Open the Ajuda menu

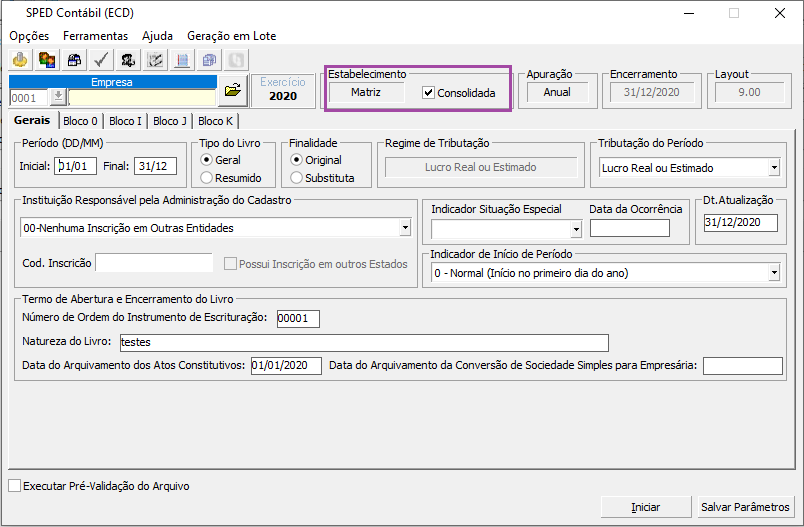tap(157, 36)
